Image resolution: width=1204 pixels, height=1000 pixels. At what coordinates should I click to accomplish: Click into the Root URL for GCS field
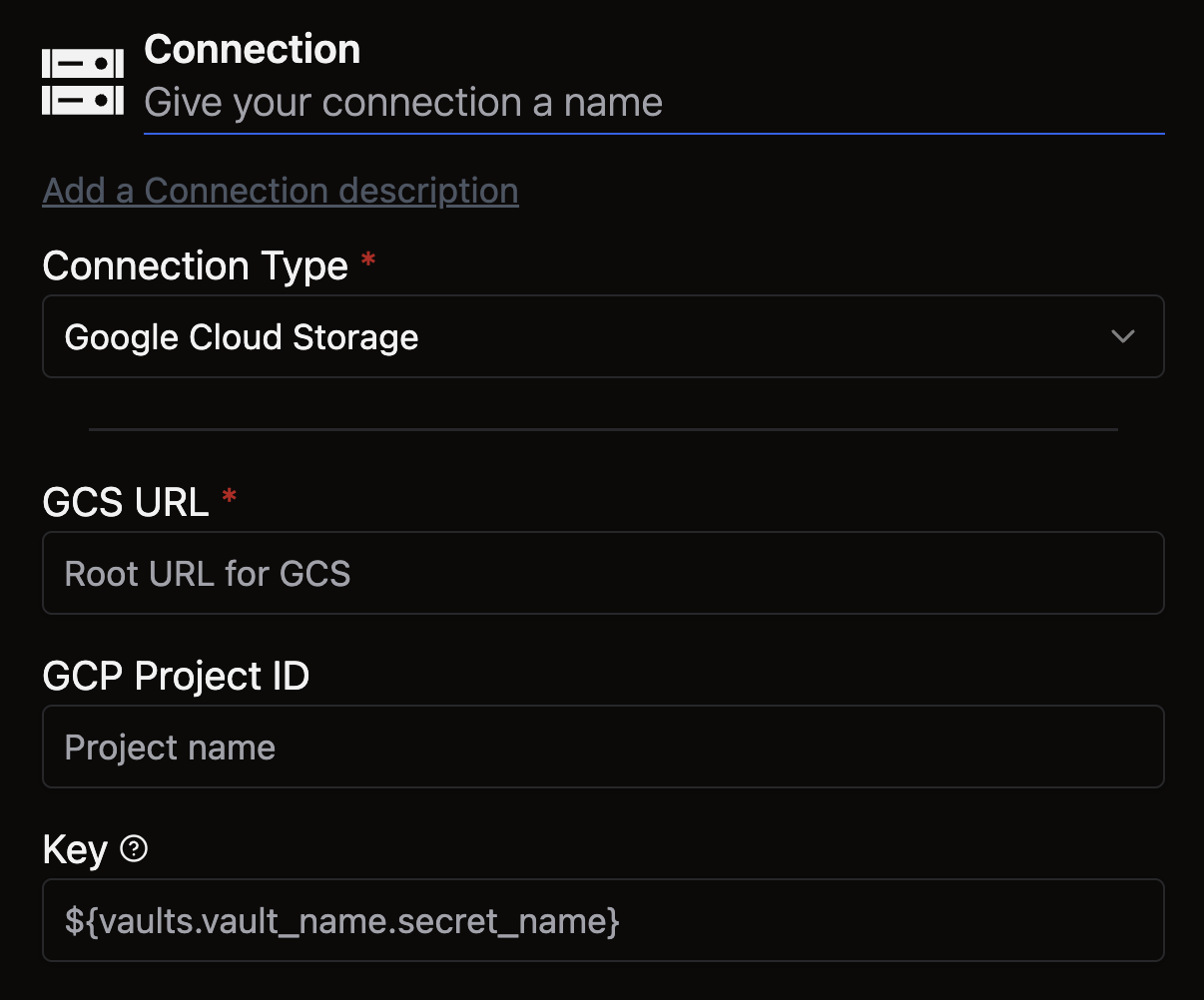pyautogui.click(x=603, y=573)
